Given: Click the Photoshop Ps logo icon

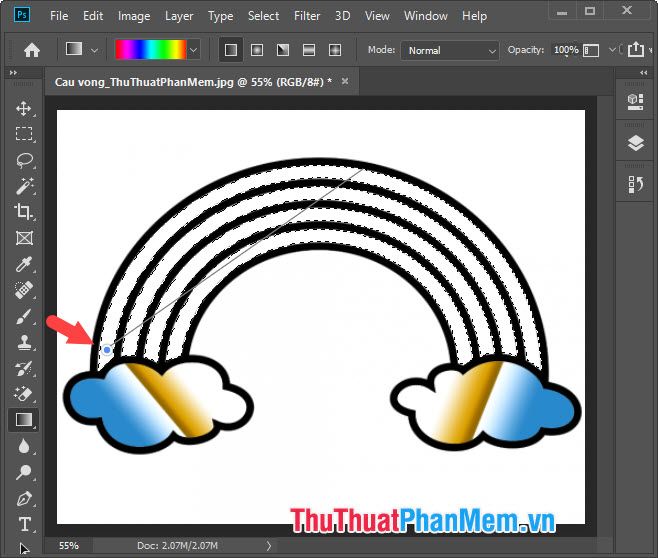Looking at the screenshot, I should 22,16.
